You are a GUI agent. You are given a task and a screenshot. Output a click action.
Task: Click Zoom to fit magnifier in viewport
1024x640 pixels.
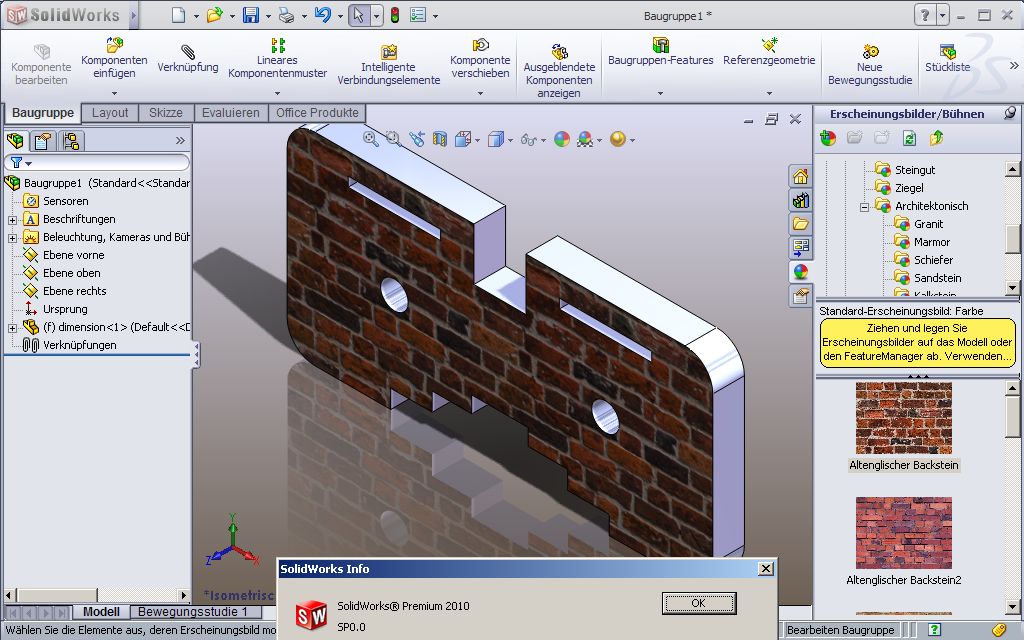coord(370,138)
